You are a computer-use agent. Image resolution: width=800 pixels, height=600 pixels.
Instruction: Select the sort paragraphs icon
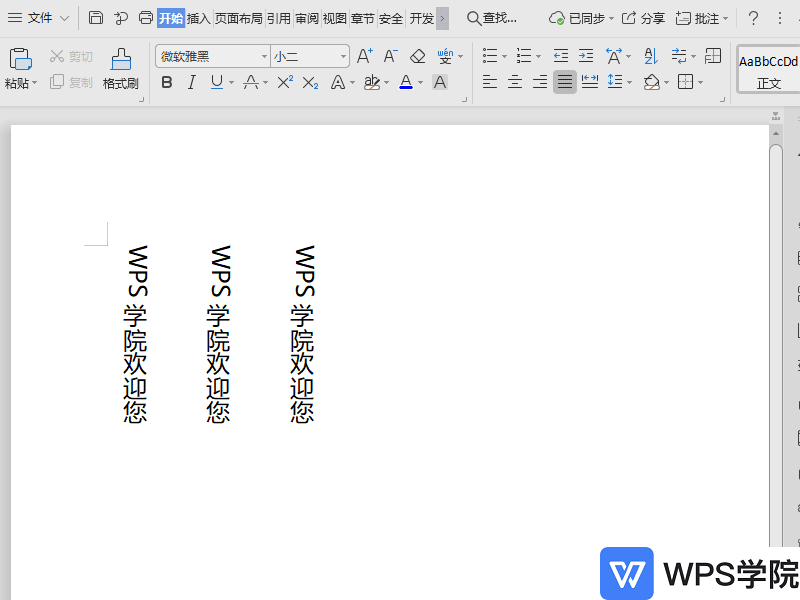[x=651, y=56]
